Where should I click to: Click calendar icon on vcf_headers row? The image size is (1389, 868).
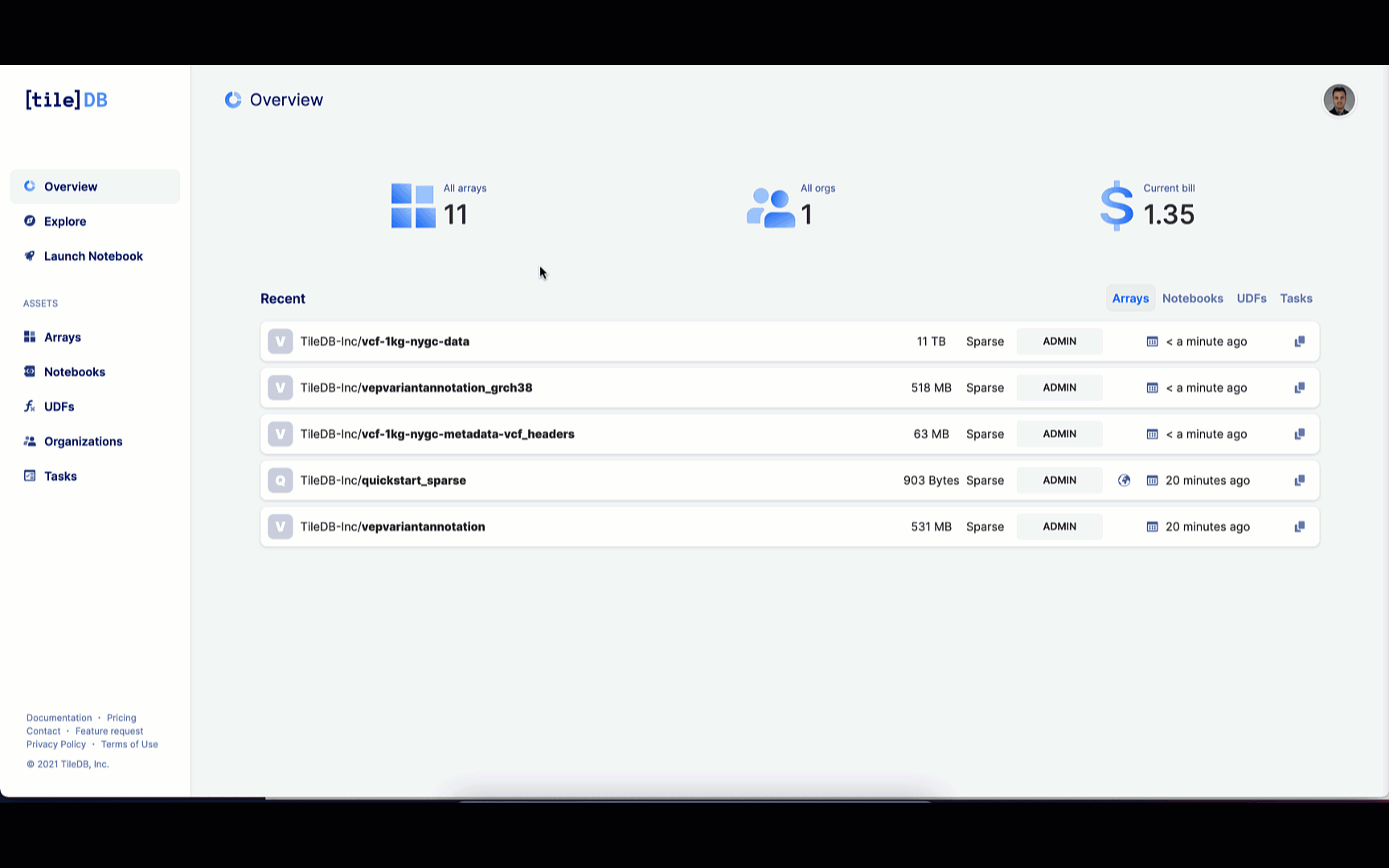[x=1152, y=434]
